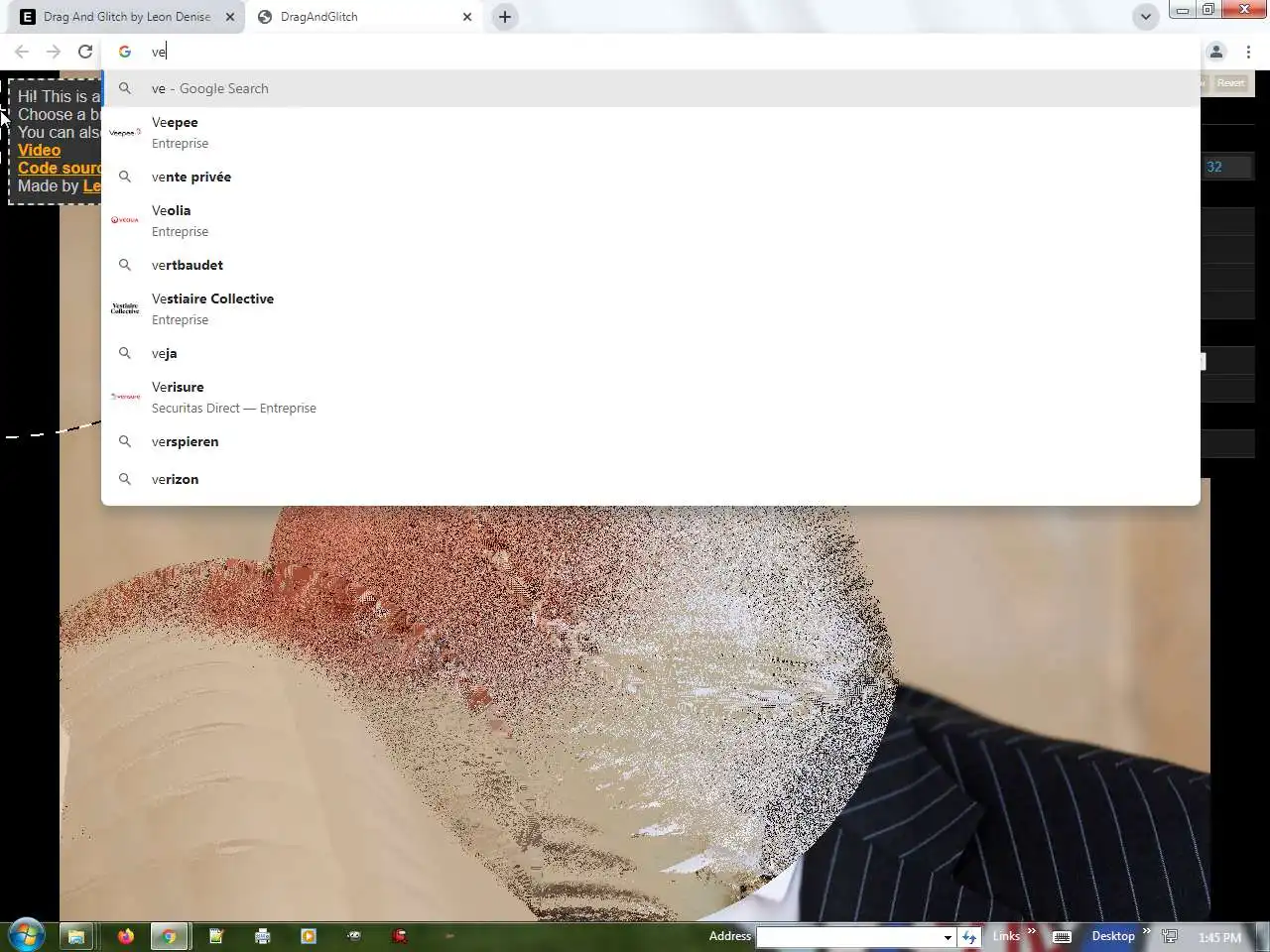Open the notepad icon in the taskbar
The height and width of the screenshot is (952, 1270).
tap(216, 936)
